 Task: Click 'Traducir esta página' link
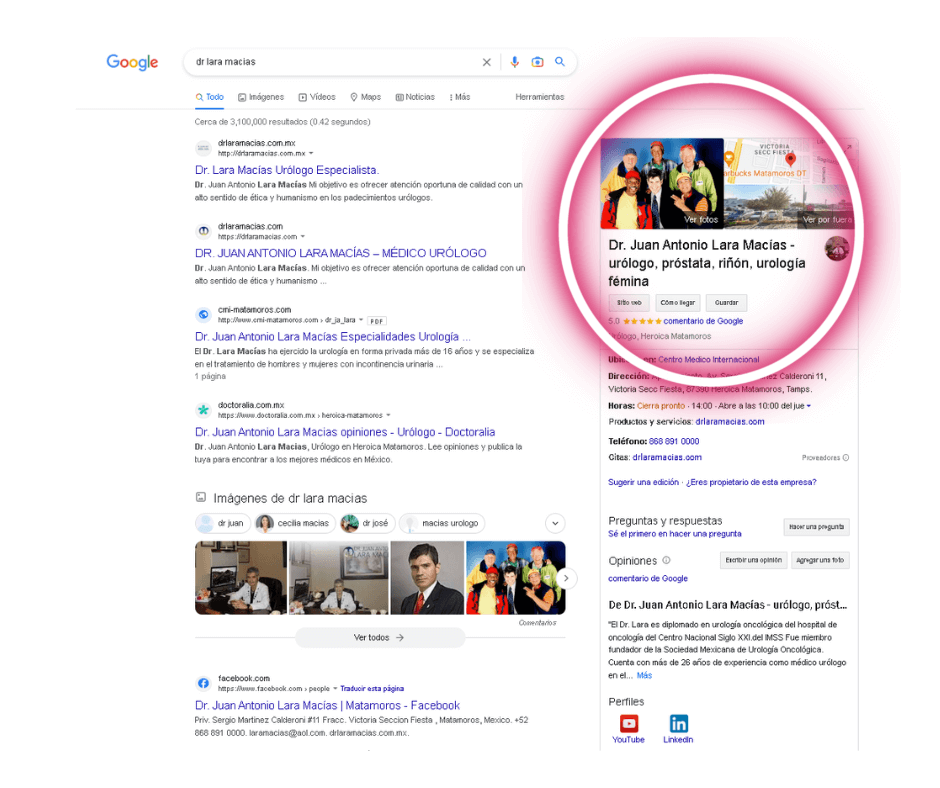tap(372, 688)
